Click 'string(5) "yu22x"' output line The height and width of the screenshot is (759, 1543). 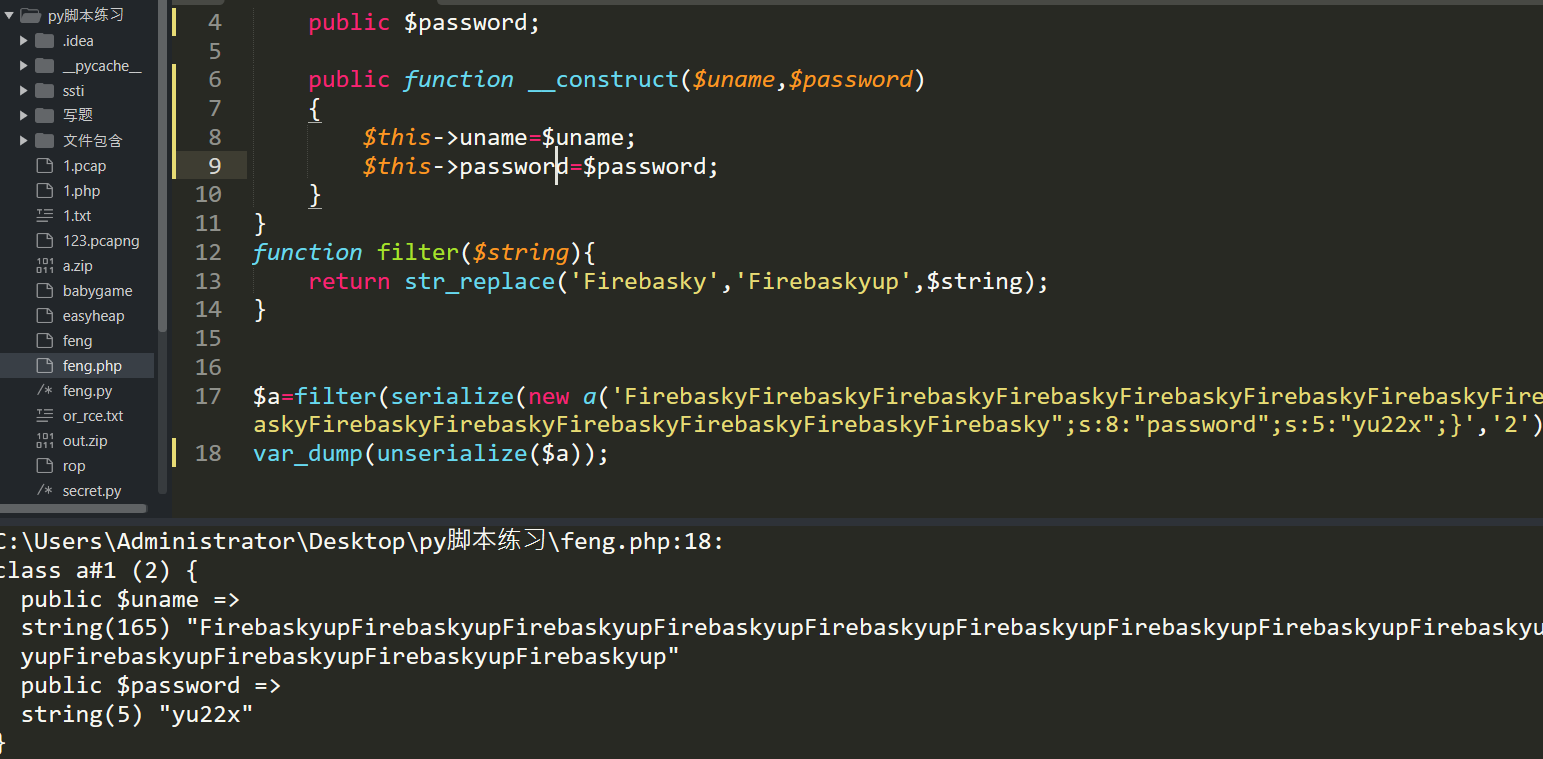point(137,715)
